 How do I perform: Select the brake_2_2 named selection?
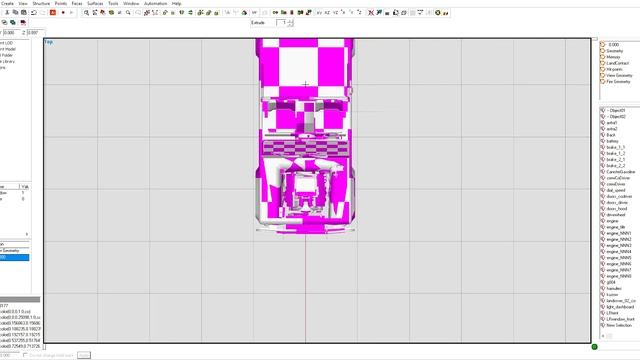point(616,165)
